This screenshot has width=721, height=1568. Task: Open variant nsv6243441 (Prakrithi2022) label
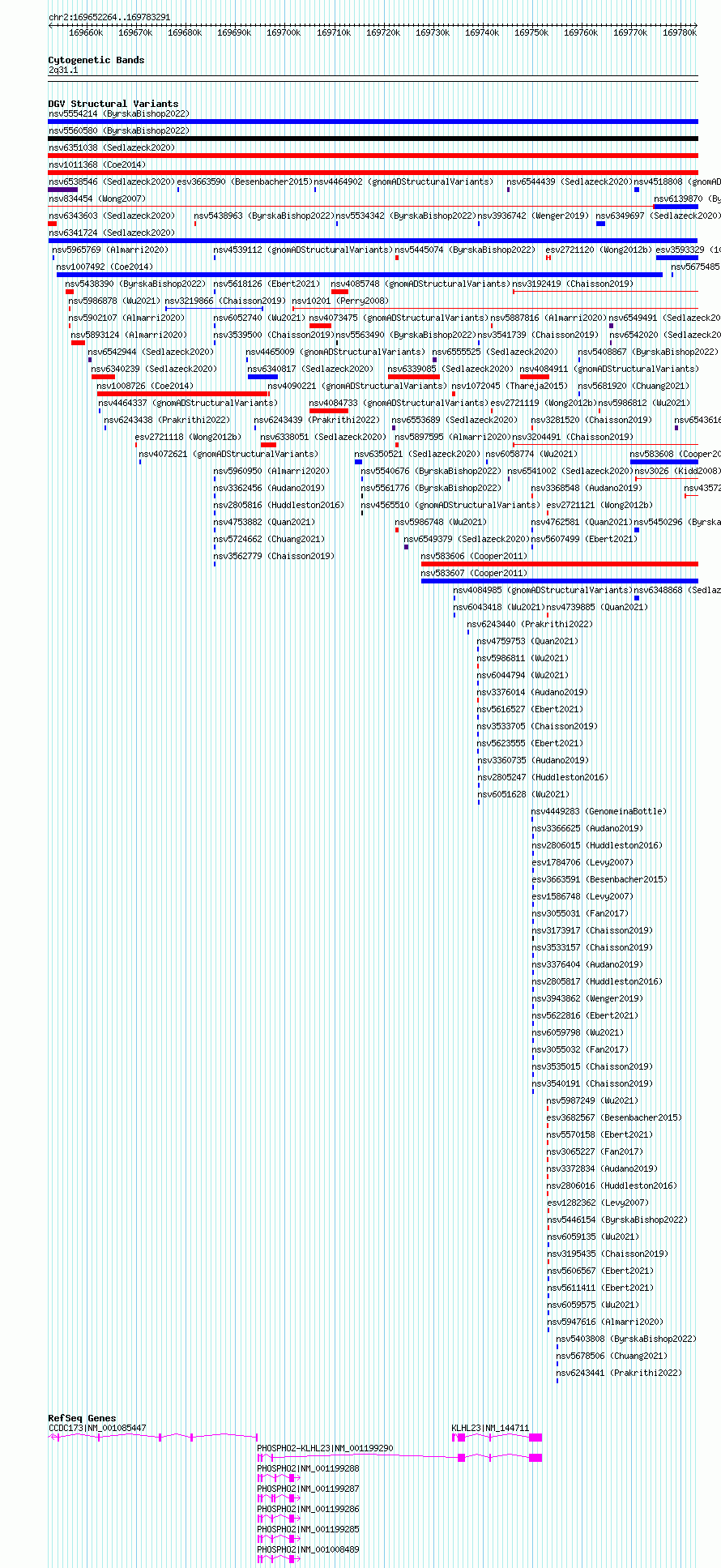(619, 1373)
